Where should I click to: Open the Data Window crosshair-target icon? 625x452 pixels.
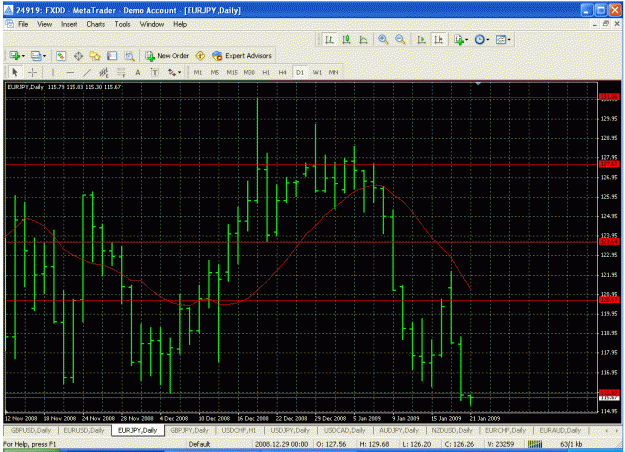(x=78, y=56)
